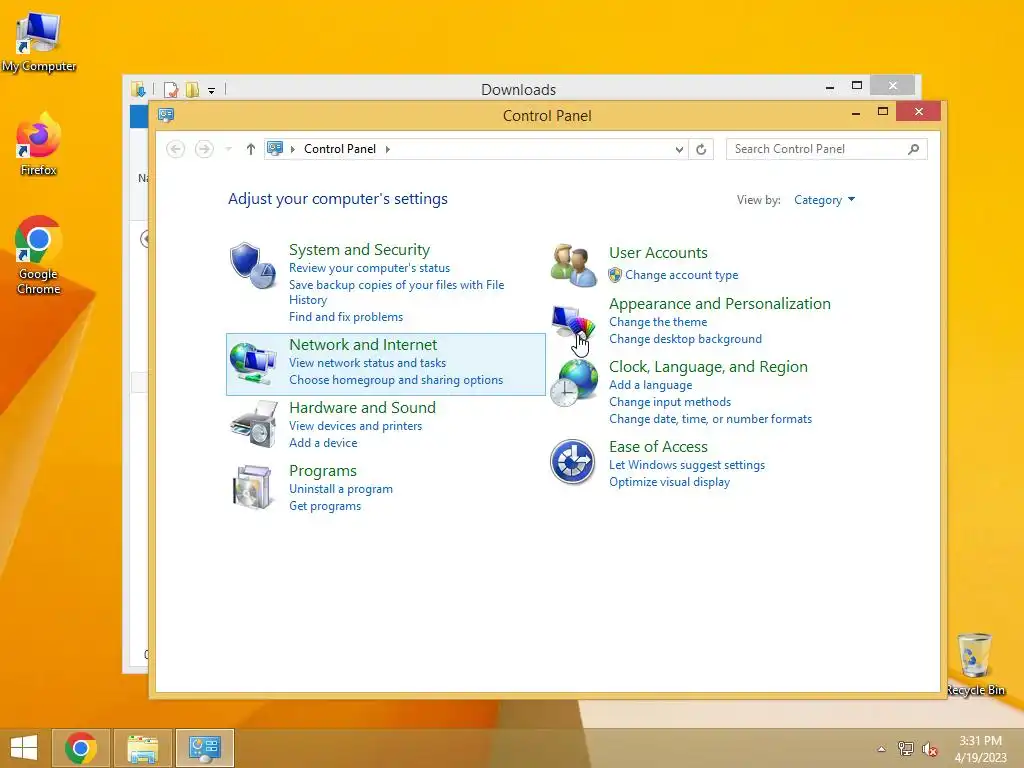Image resolution: width=1024 pixels, height=768 pixels.
Task: Click Change desktop background
Action: pyautogui.click(x=685, y=339)
